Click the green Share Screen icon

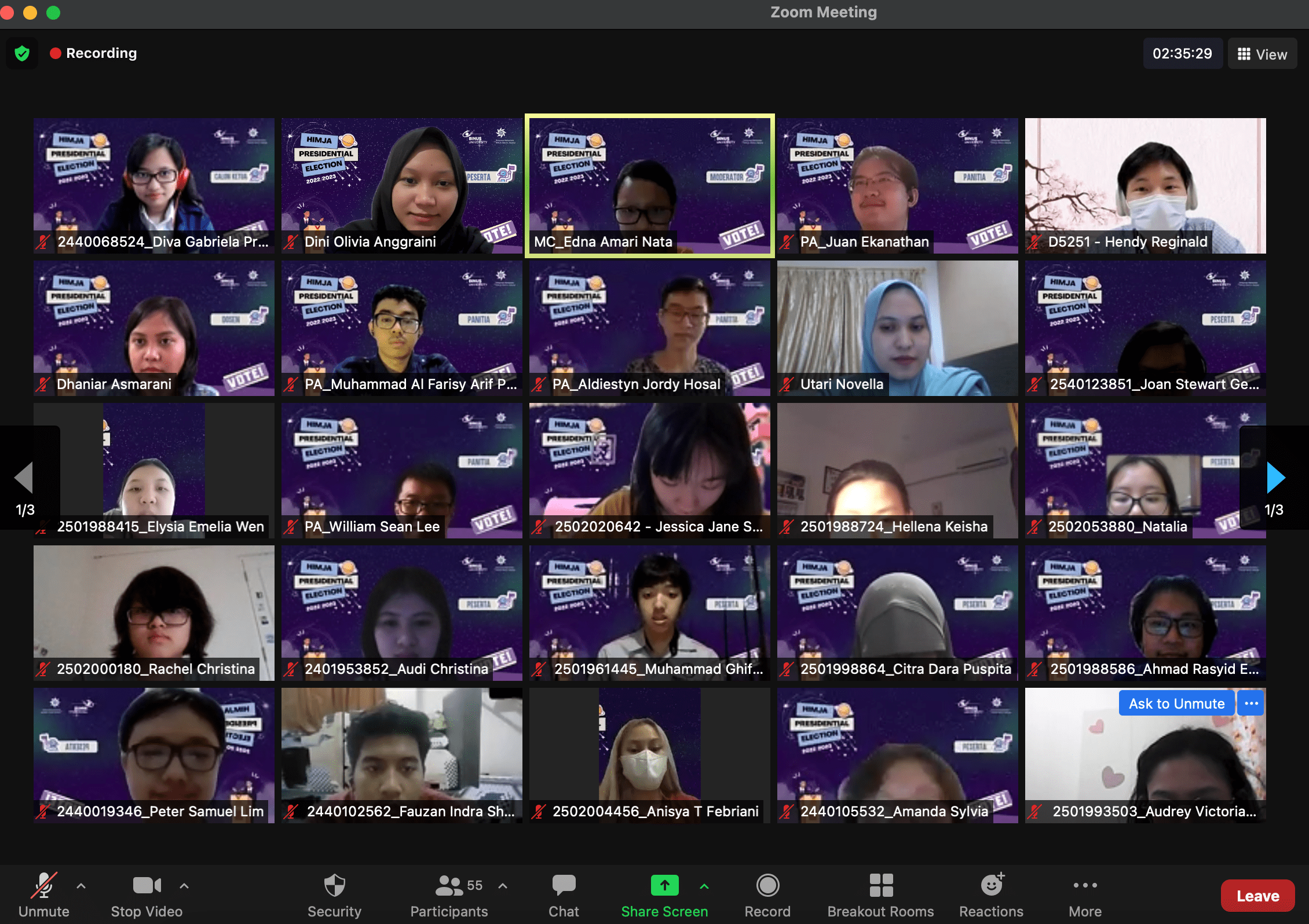pos(664,885)
